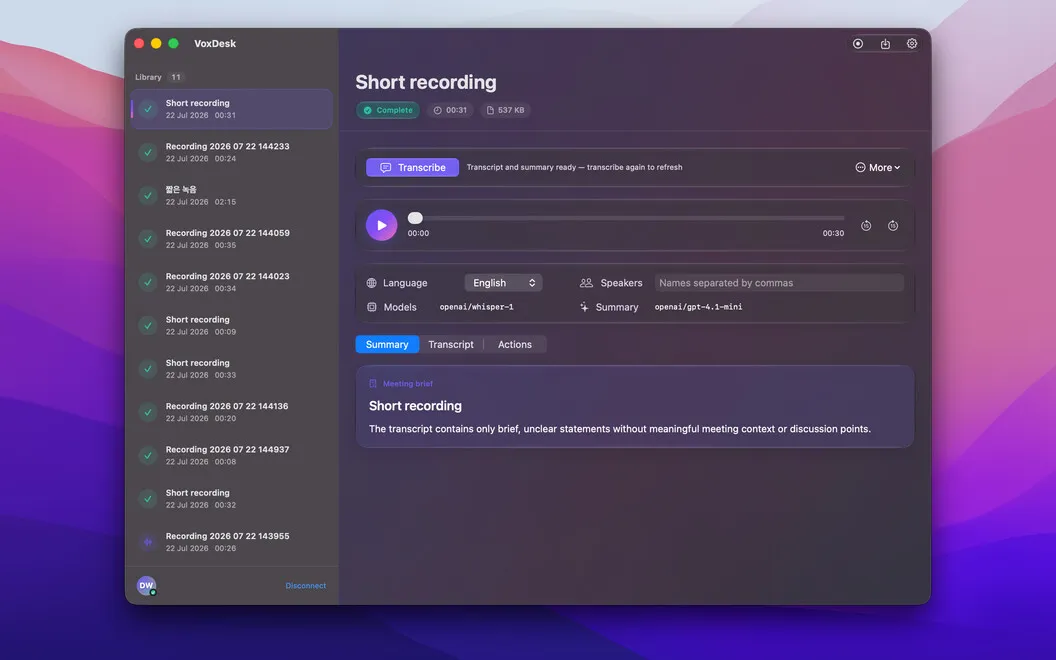Click the Short recording main title
1056x660 pixels.
426,82
